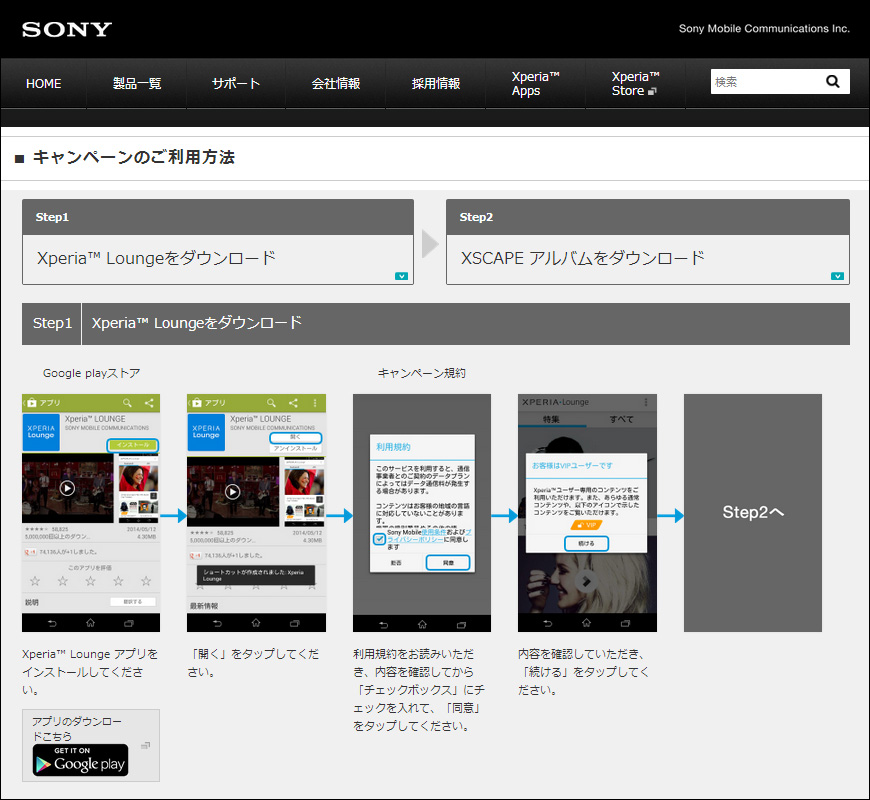Expand Step2 XSCAPE album download box arrow
Viewport: 870px width, 800px height.
coord(837,276)
